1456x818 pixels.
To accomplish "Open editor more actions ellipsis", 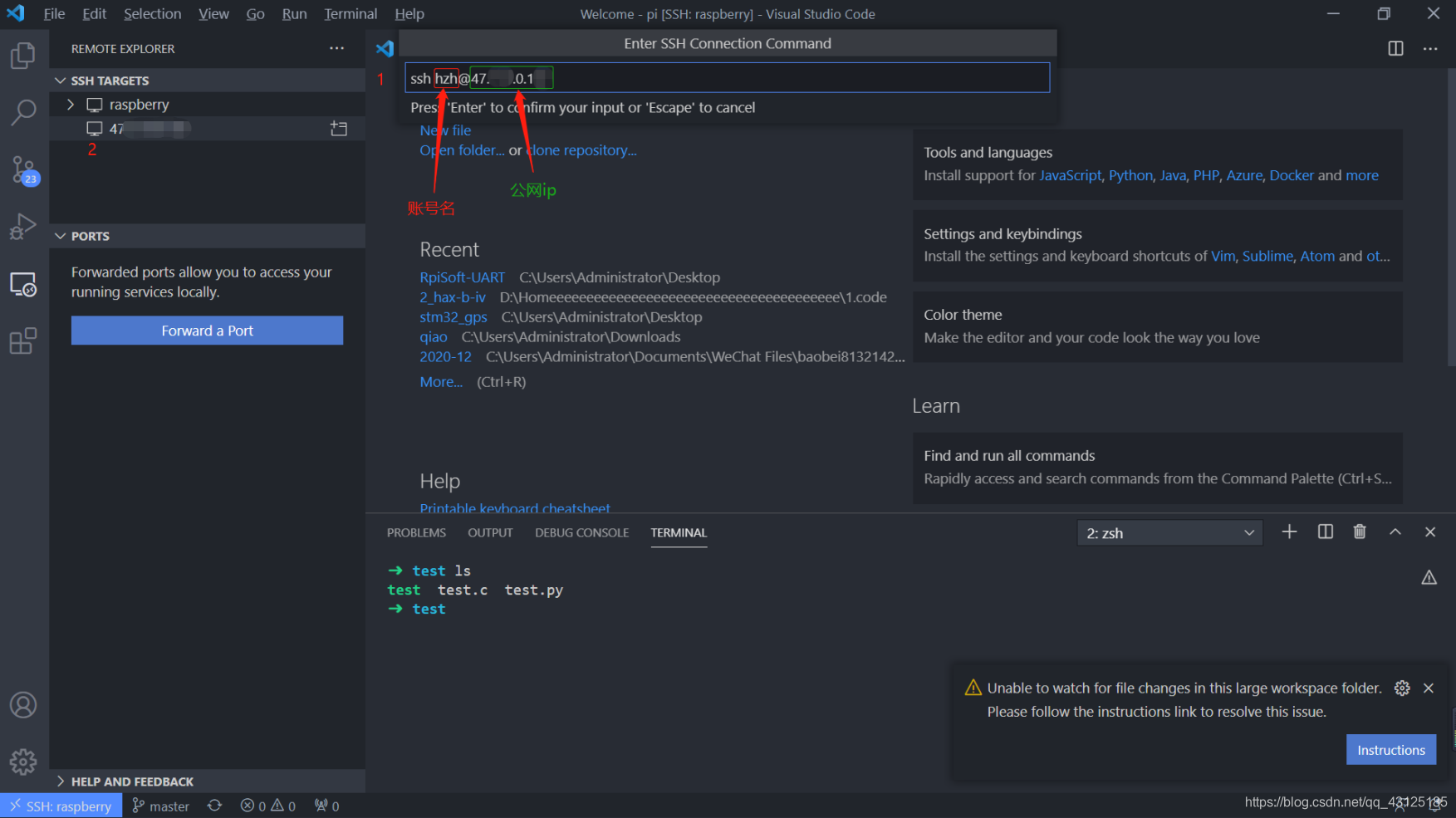I will (1429, 48).
